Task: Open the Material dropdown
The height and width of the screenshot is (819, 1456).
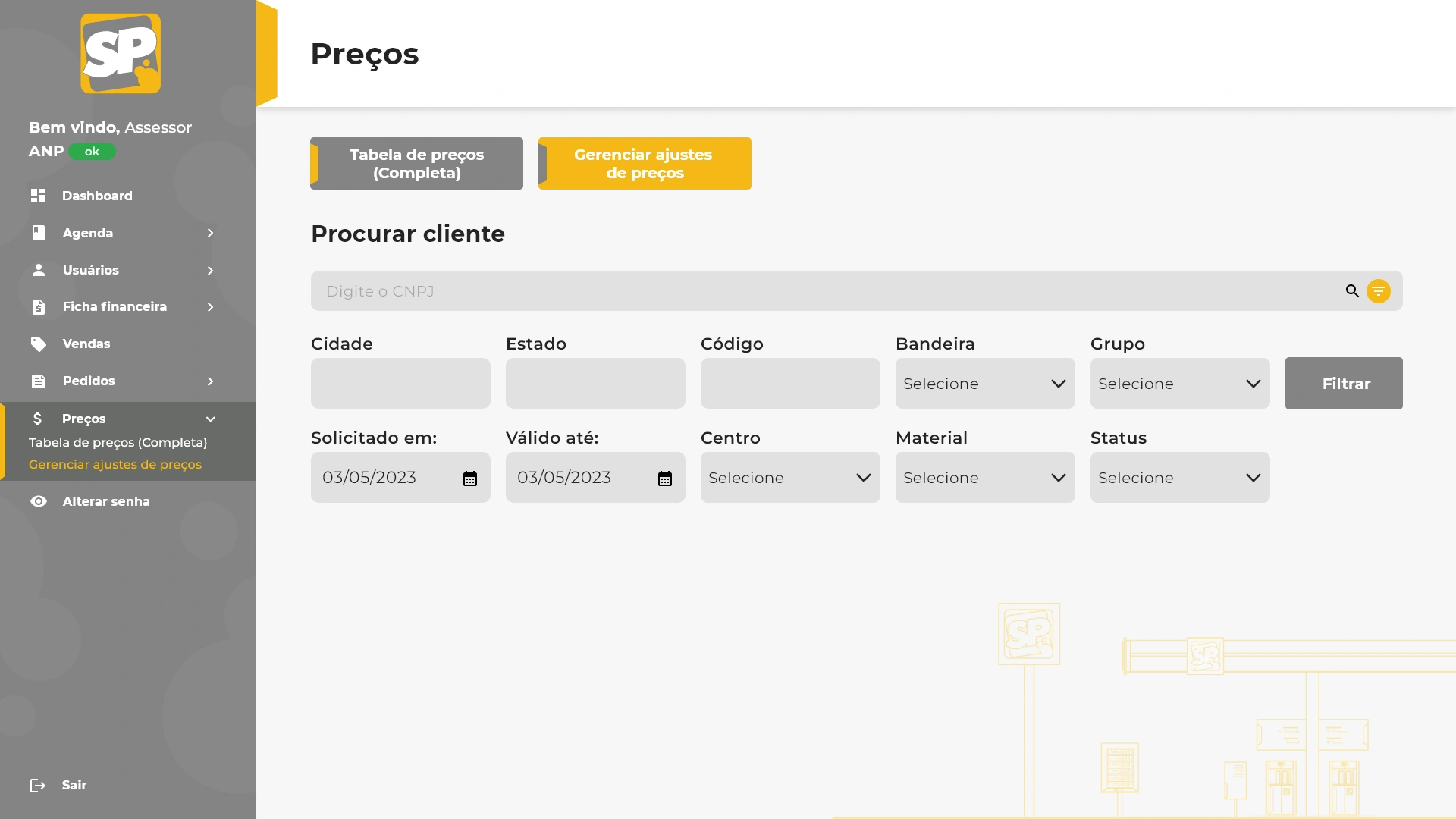Action: tap(984, 478)
